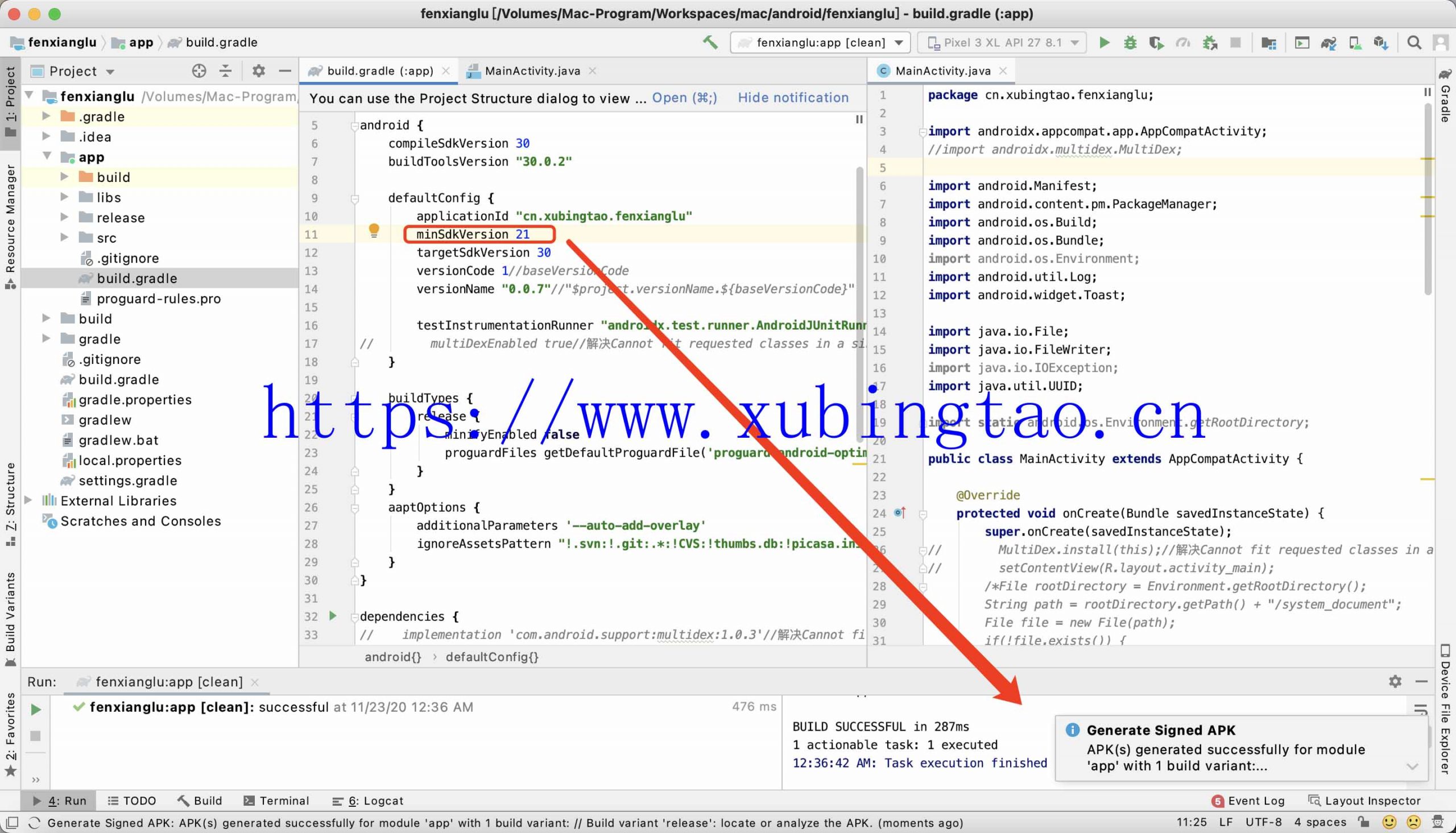Image resolution: width=1456 pixels, height=833 pixels.
Task: Hide the Project panel with minus icon
Action: pyautogui.click(x=285, y=71)
